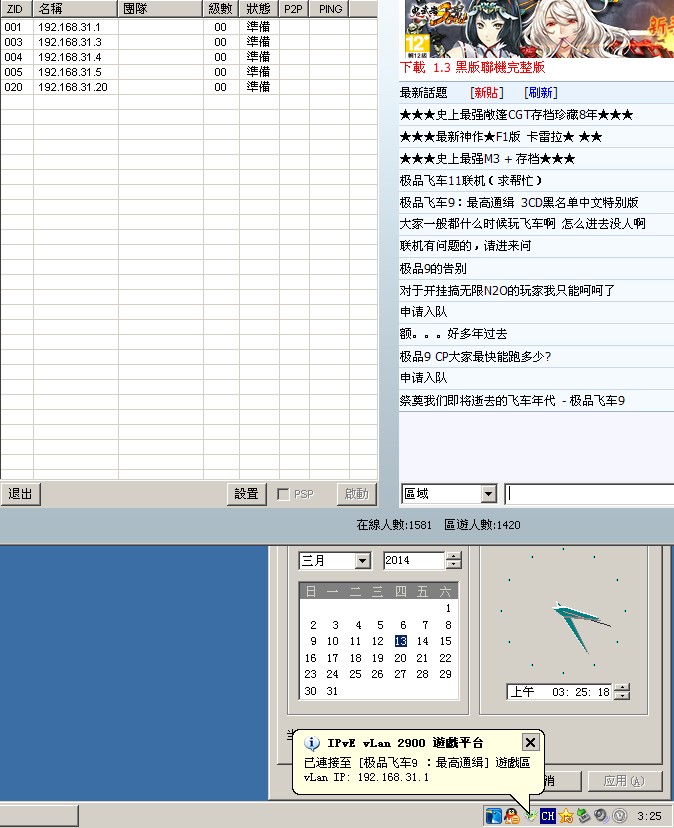Open the volume speaker tray icon

(x=601, y=816)
